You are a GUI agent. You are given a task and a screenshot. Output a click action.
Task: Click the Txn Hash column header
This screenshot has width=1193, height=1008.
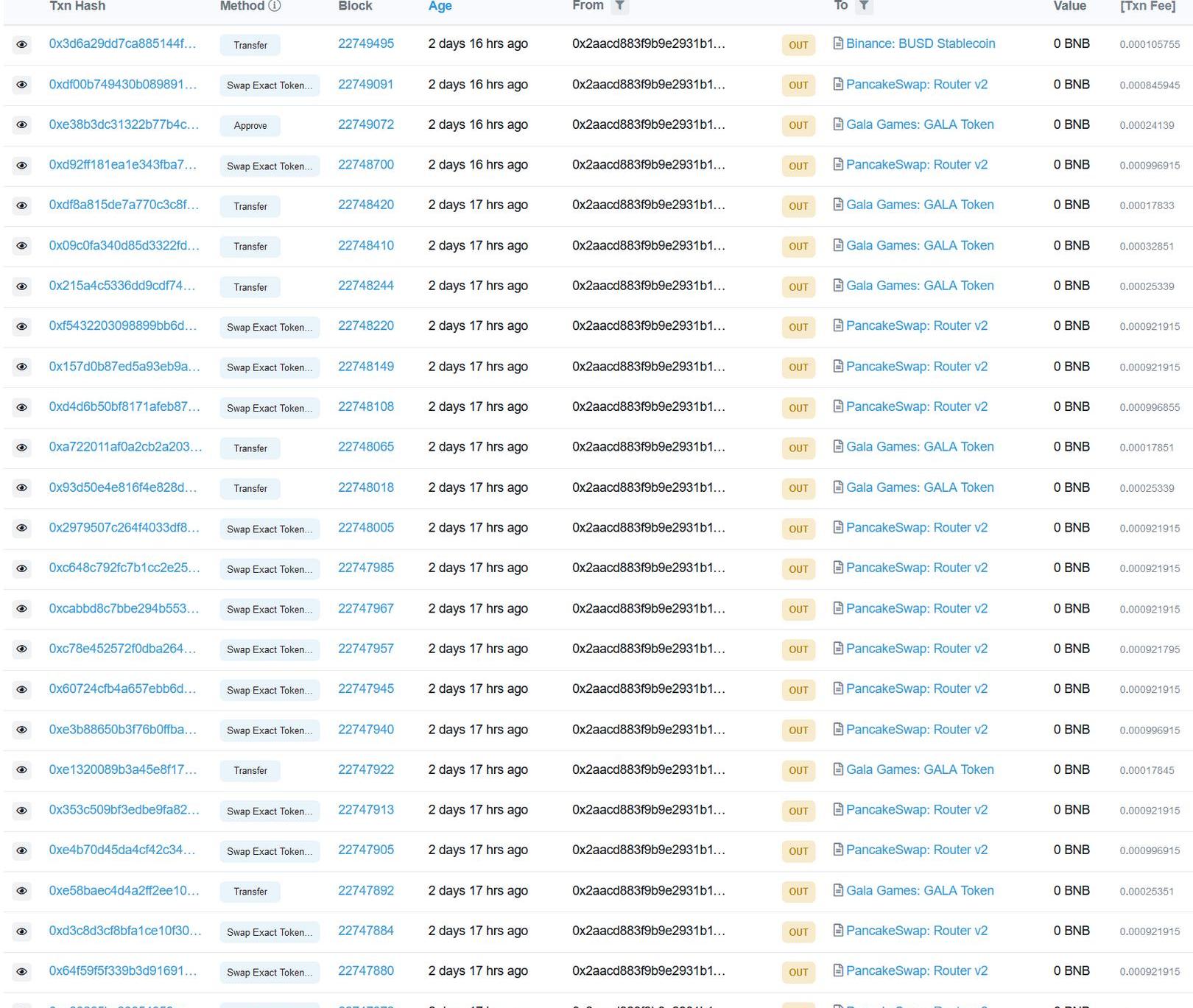click(x=77, y=6)
